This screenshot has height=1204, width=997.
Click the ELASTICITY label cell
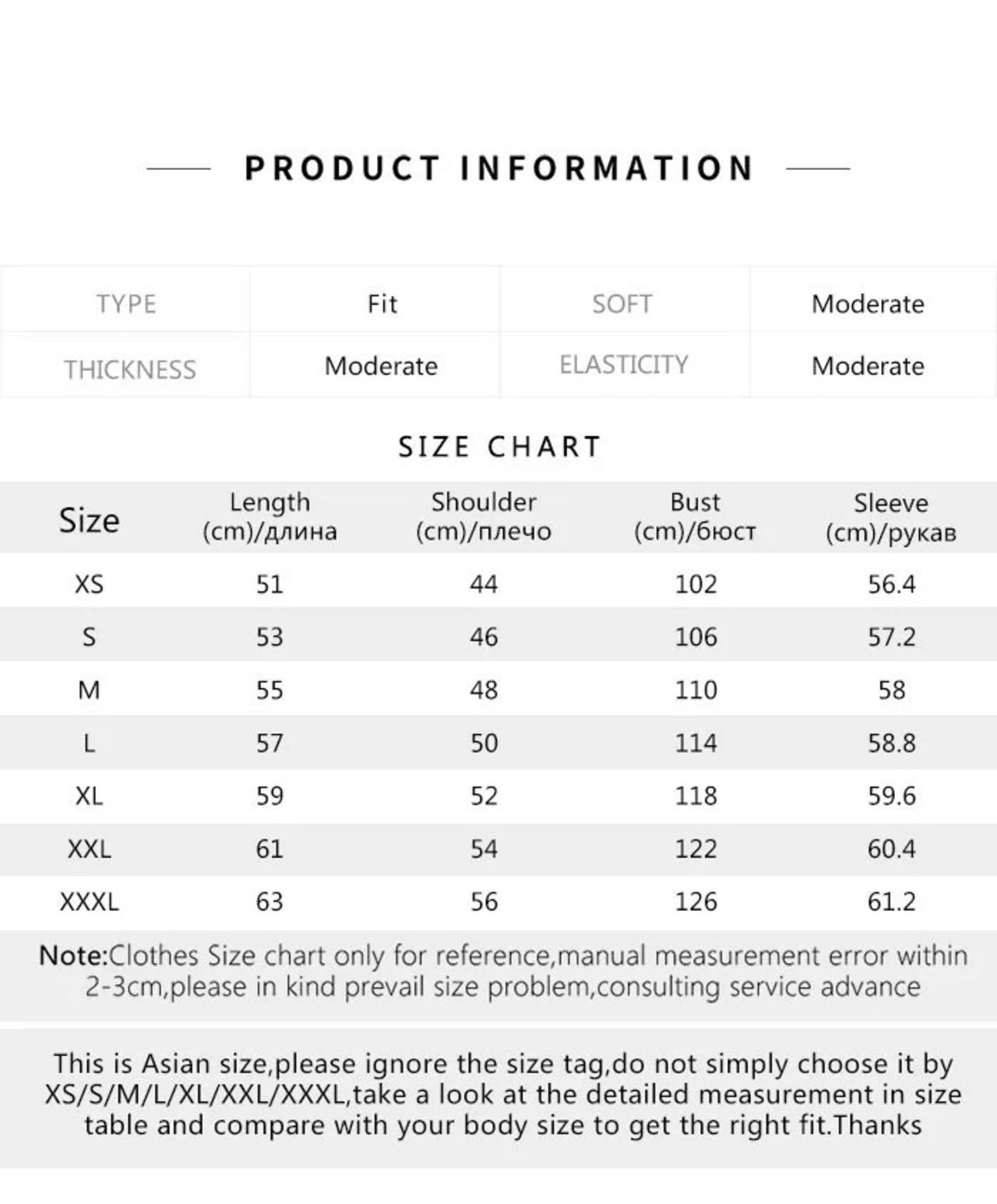click(x=624, y=365)
